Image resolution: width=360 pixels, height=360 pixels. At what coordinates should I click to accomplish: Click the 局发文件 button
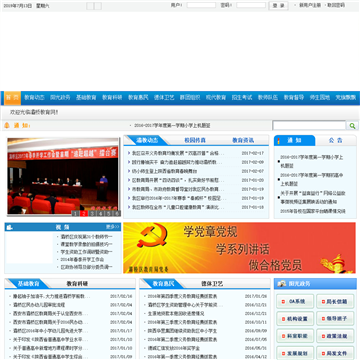tap(335, 353)
